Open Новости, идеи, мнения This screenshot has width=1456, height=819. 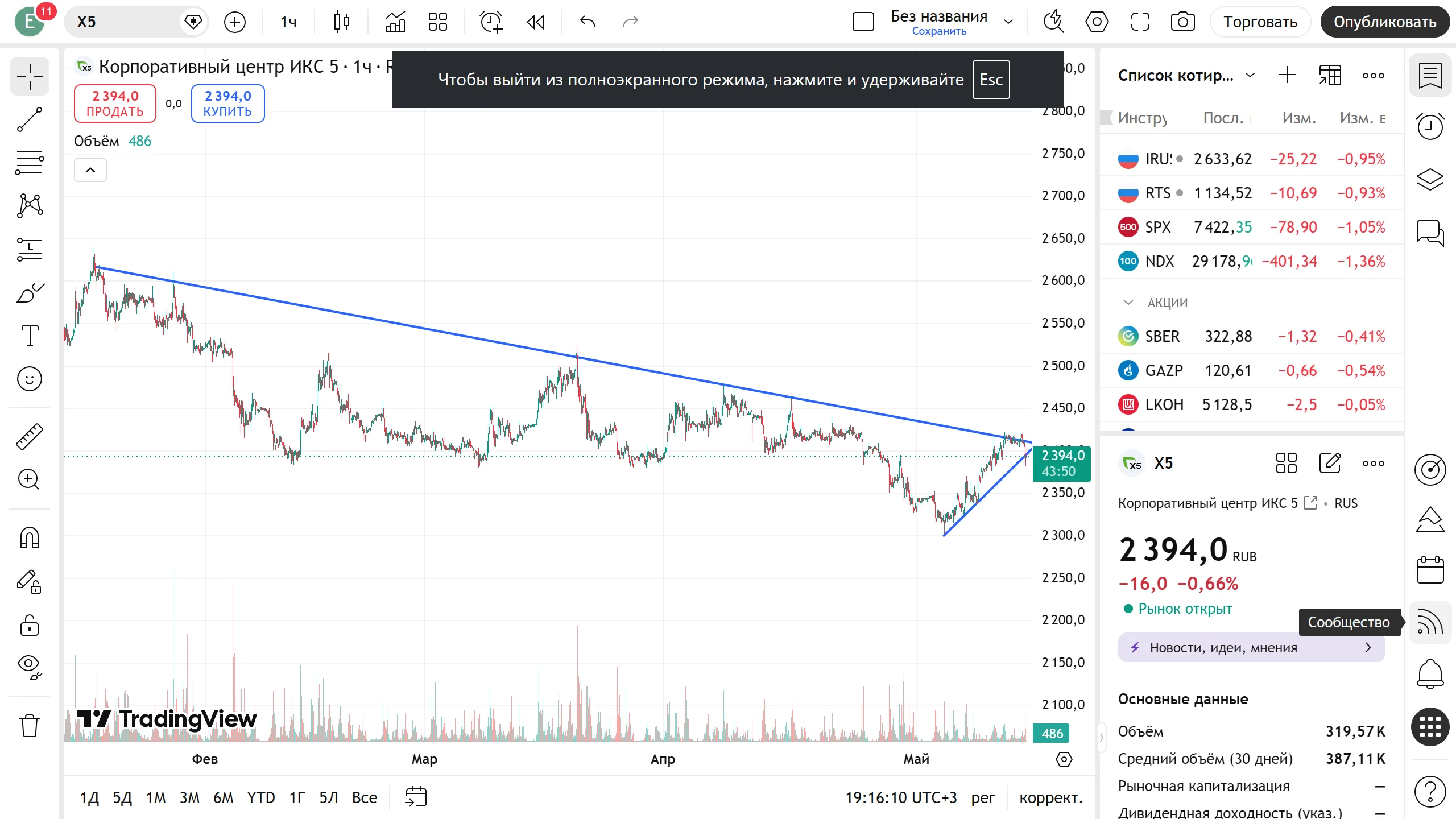[1251, 648]
